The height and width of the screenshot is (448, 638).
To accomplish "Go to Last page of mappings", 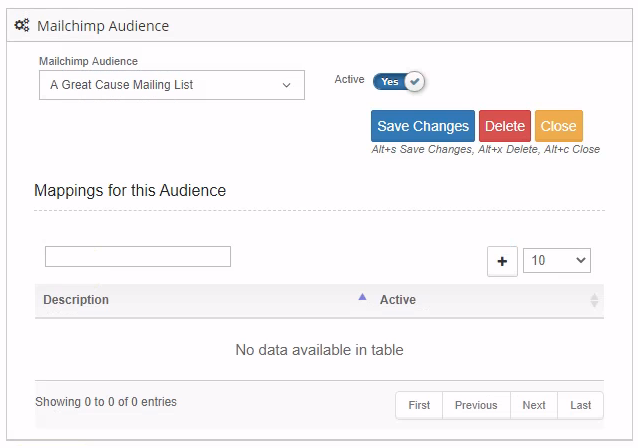I will coord(581,405).
